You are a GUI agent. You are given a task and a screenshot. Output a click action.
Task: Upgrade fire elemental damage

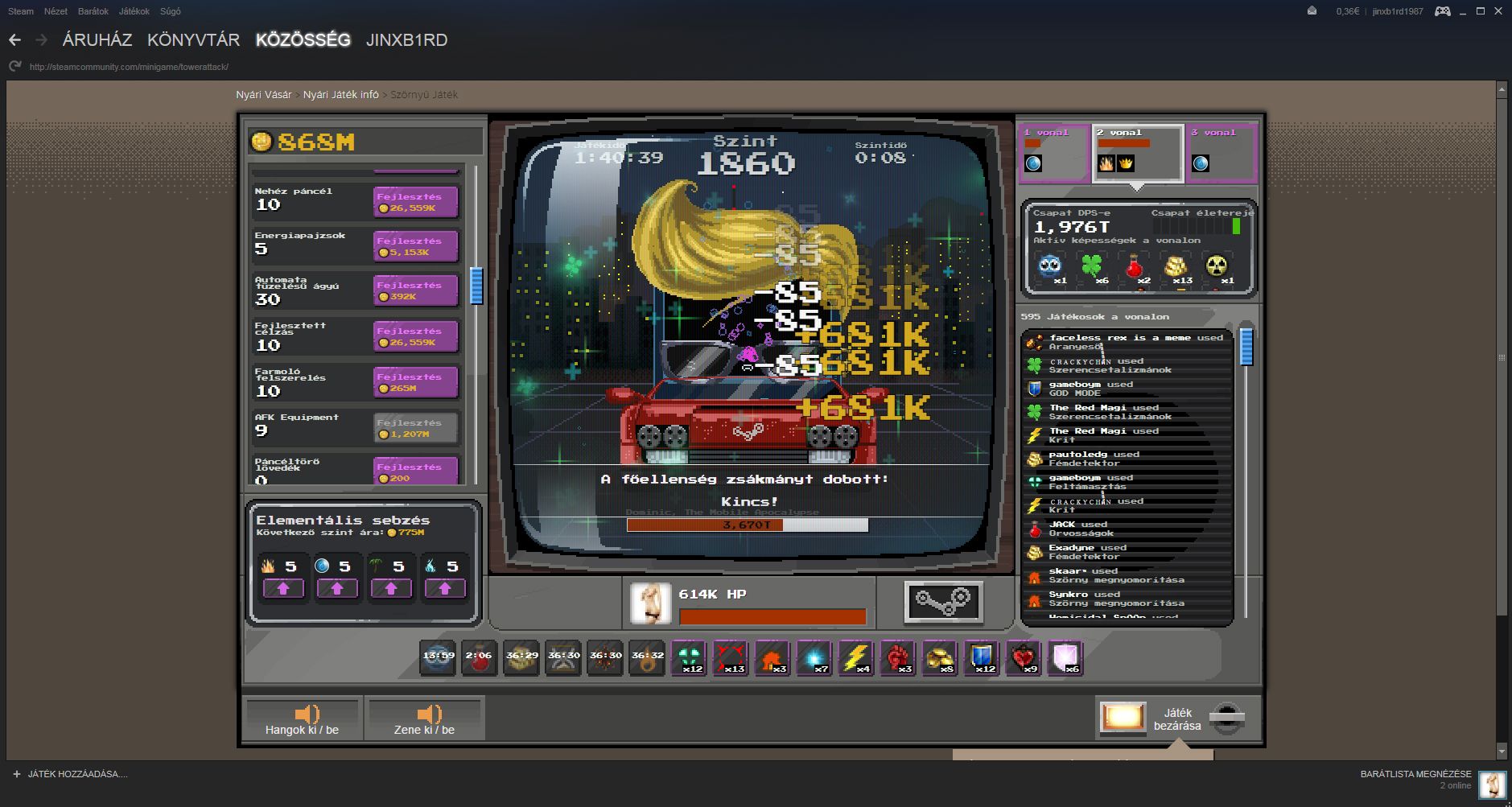[282, 589]
